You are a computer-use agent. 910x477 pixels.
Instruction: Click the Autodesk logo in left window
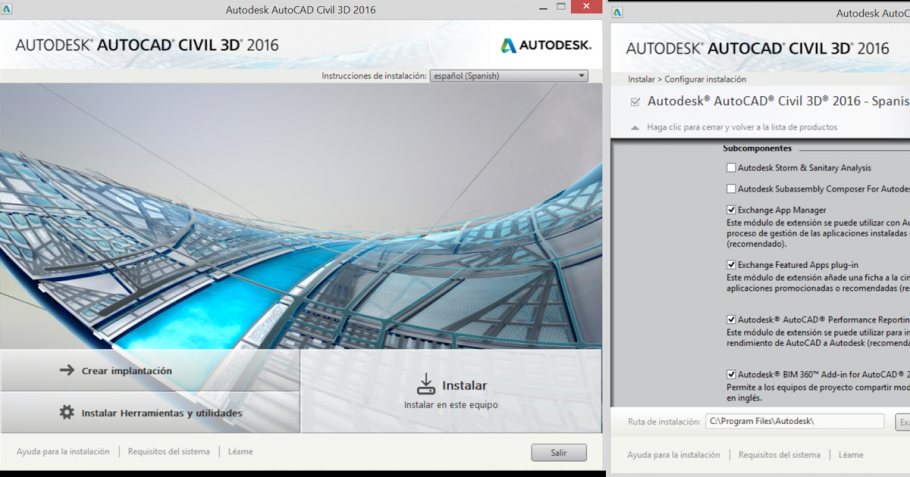pos(545,45)
